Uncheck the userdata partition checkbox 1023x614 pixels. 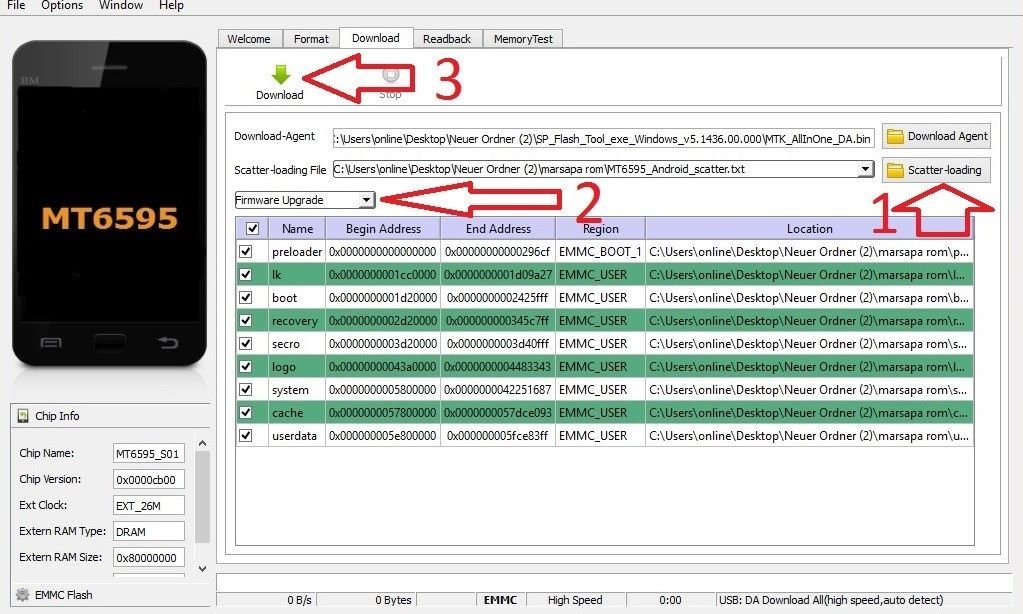point(246,435)
